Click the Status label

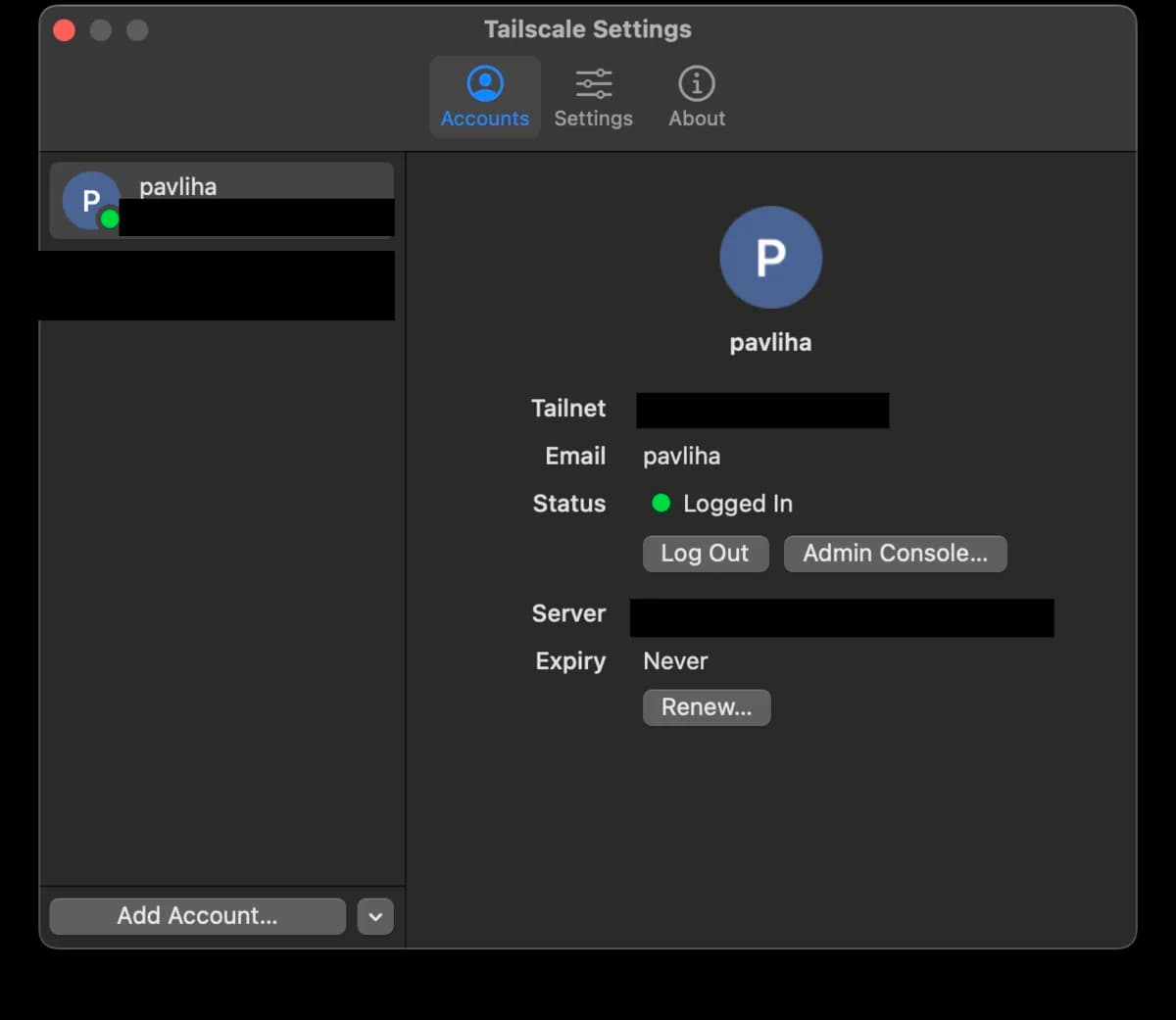(x=569, y=504)
